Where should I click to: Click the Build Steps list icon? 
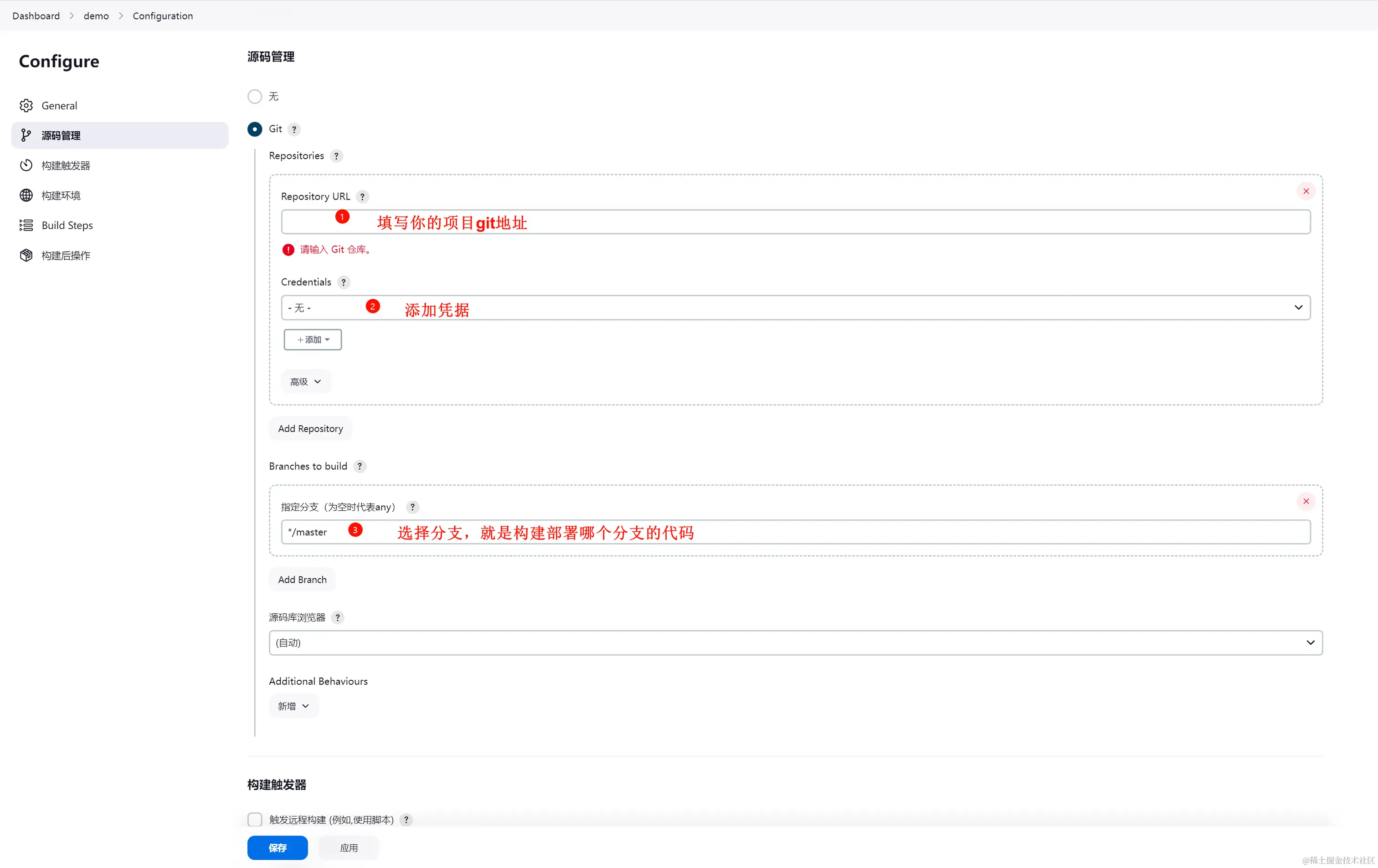pyautogui.click(x=26, y=226)
